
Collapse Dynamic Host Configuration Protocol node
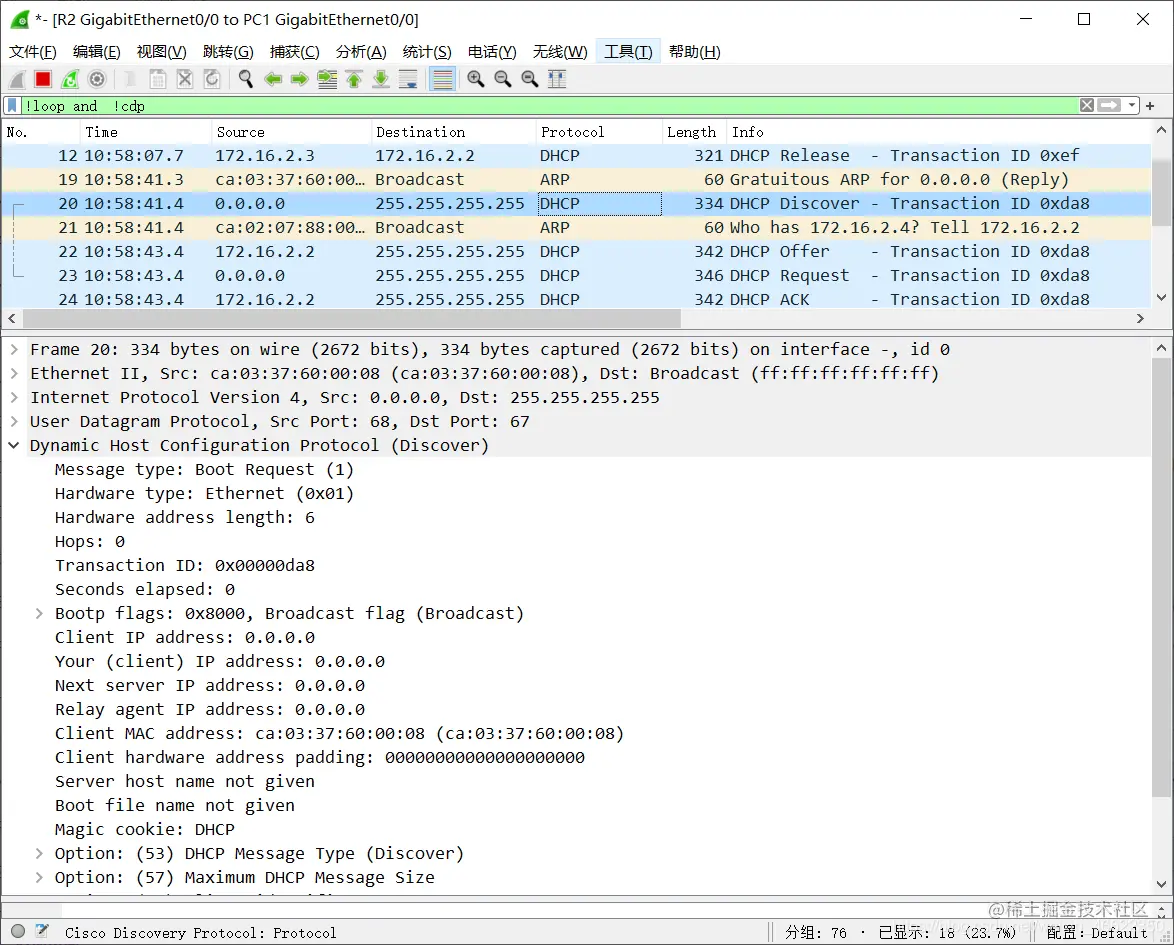click(x=13, y=446)
